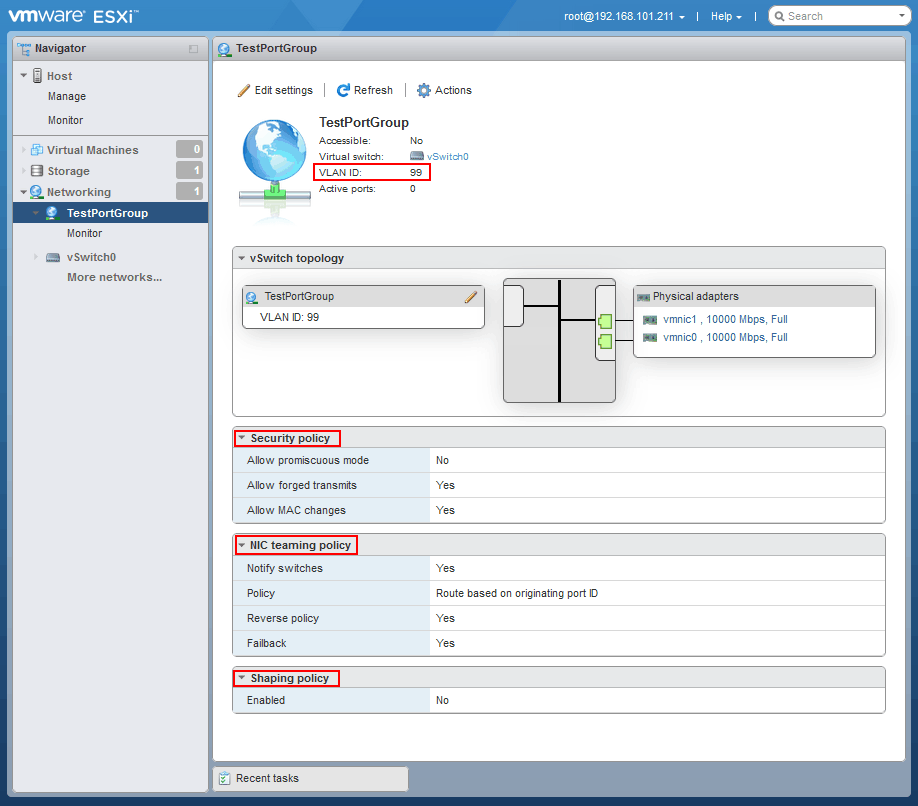Click the Virtual Machines icon in Navigator
Image resolution: width=918 pixels, height=806 pixels.
pos(35,149)
